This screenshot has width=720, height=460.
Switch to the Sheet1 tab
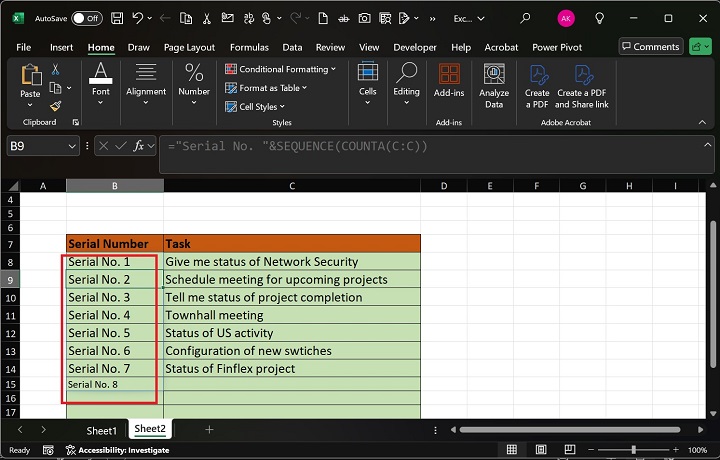[x=101, y=430]
